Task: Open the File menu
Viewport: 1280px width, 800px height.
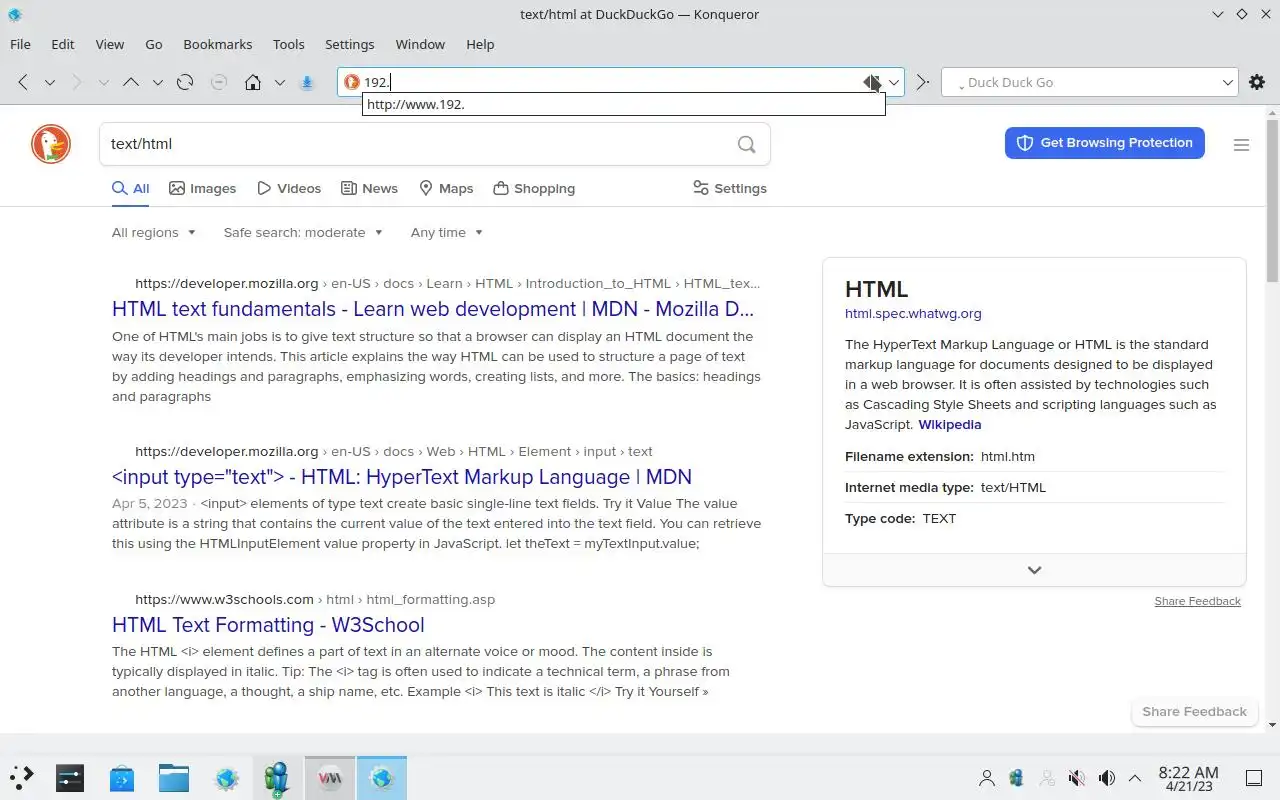Action: tap(20, 44)
